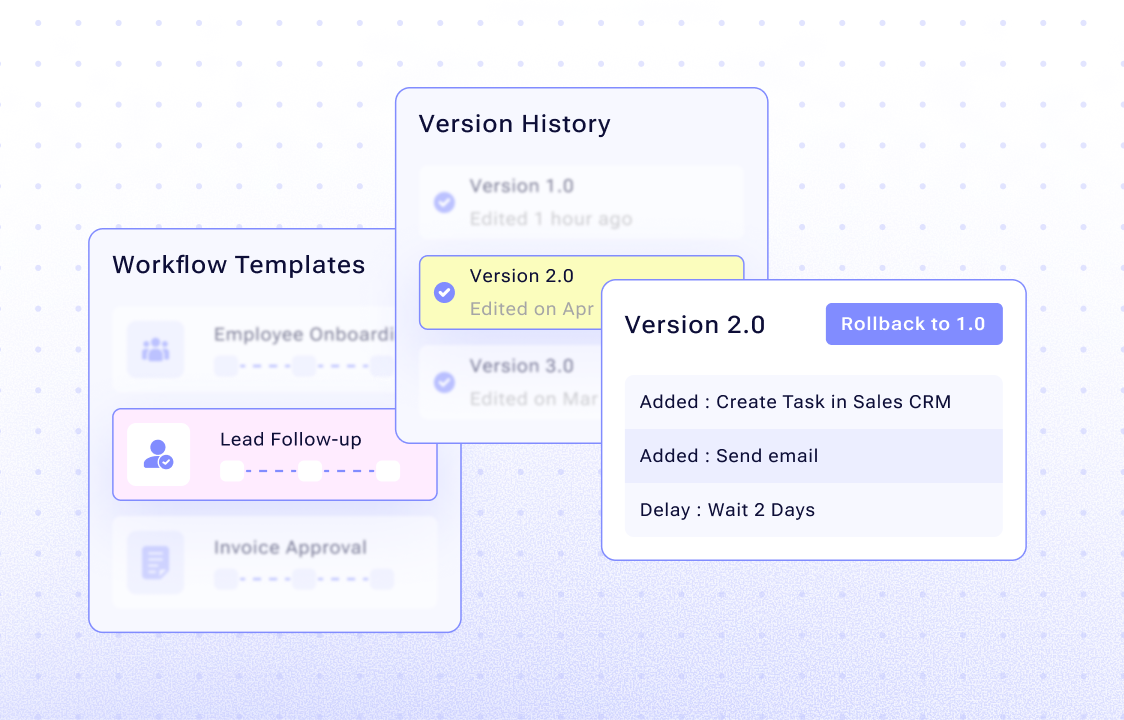Select the group icon in Employee Onboarding row

click(154, 350)
